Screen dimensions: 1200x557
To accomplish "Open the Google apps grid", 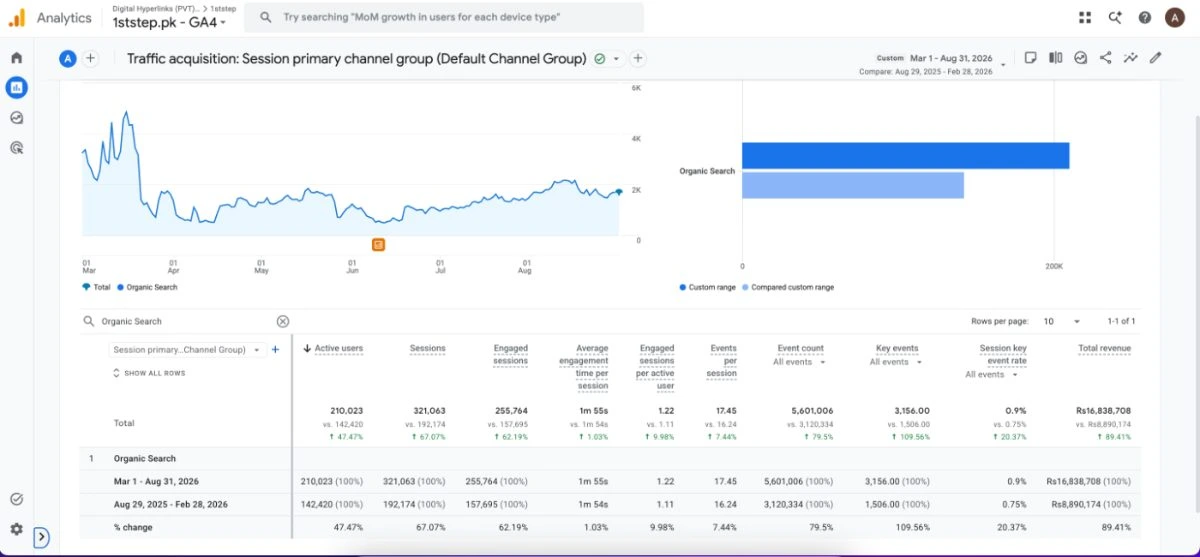I will [1085, 17].
